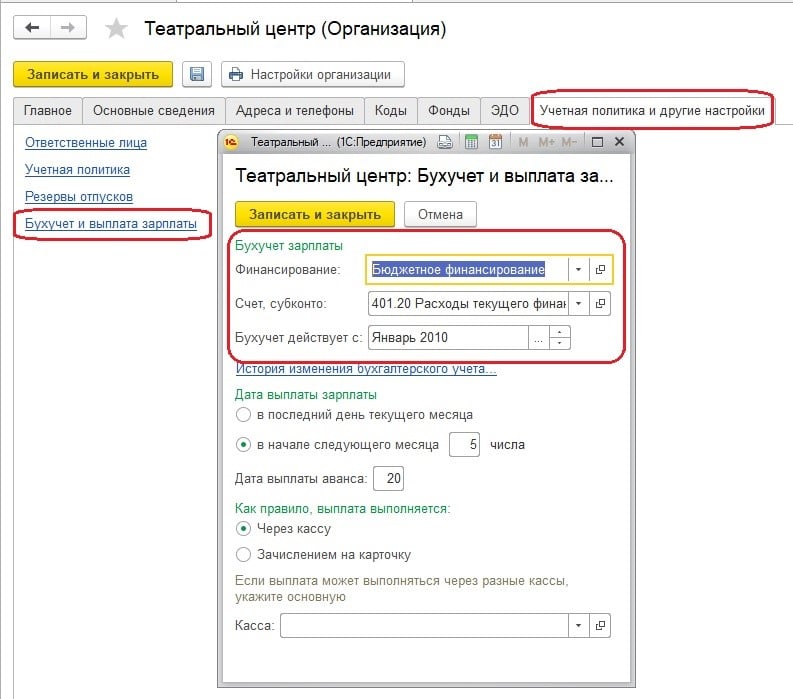Expand the Финансирование dropdown list

tap(578, 270)
